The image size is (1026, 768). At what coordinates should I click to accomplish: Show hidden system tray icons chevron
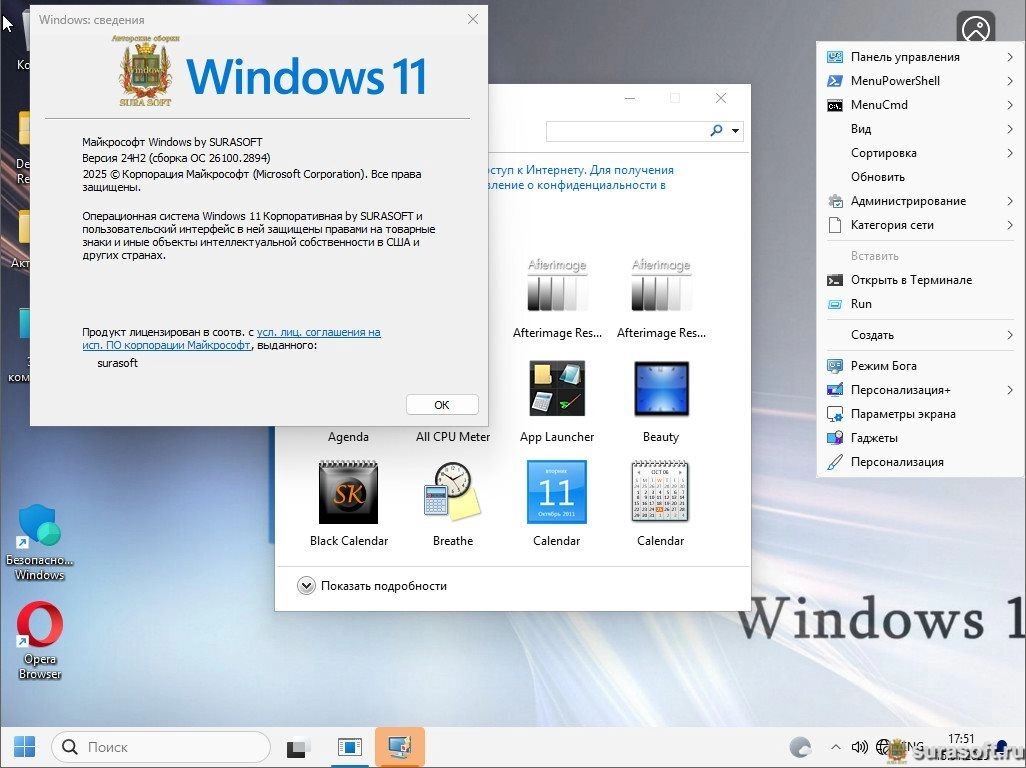[836, 747]
